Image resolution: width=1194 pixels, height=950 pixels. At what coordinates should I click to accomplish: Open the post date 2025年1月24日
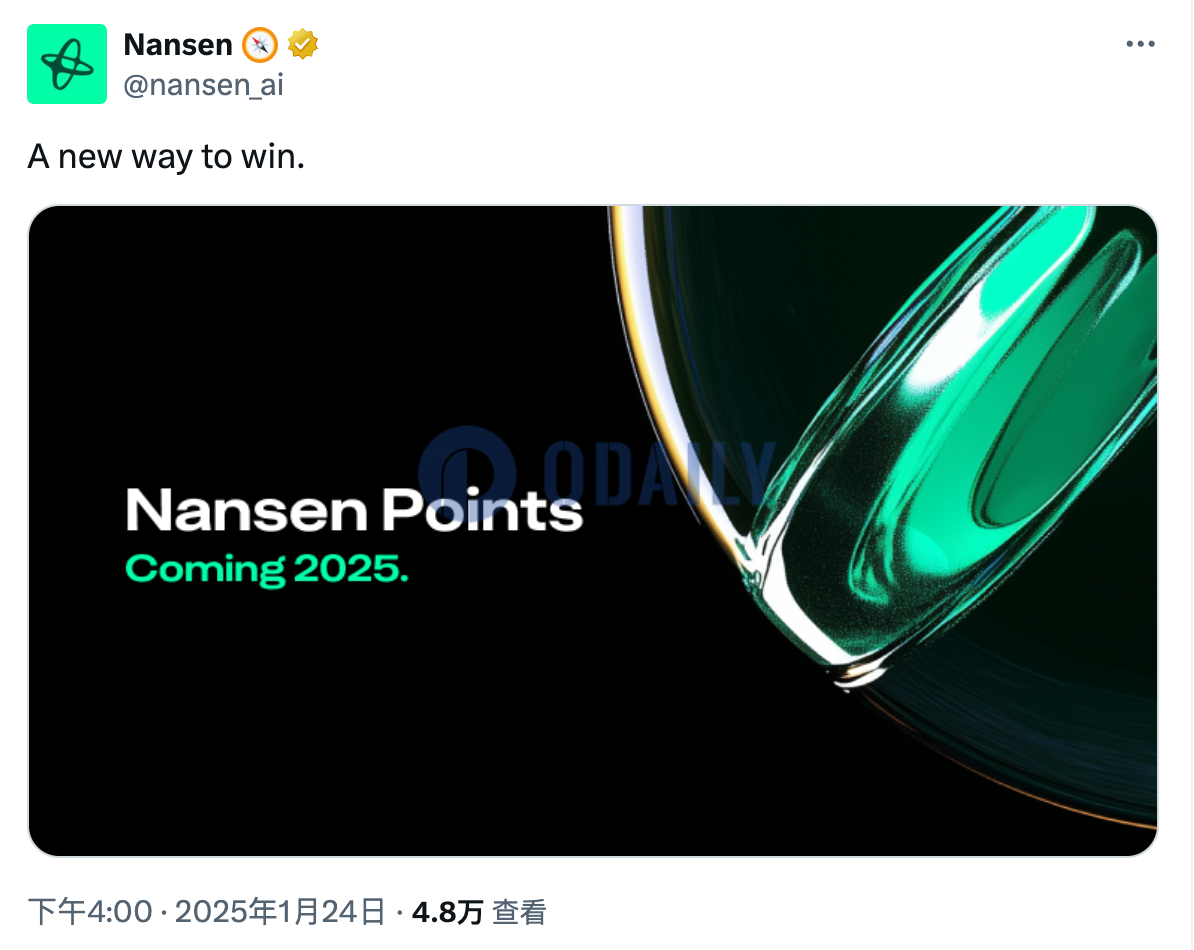pyautogui.click(x=280, y=912)
